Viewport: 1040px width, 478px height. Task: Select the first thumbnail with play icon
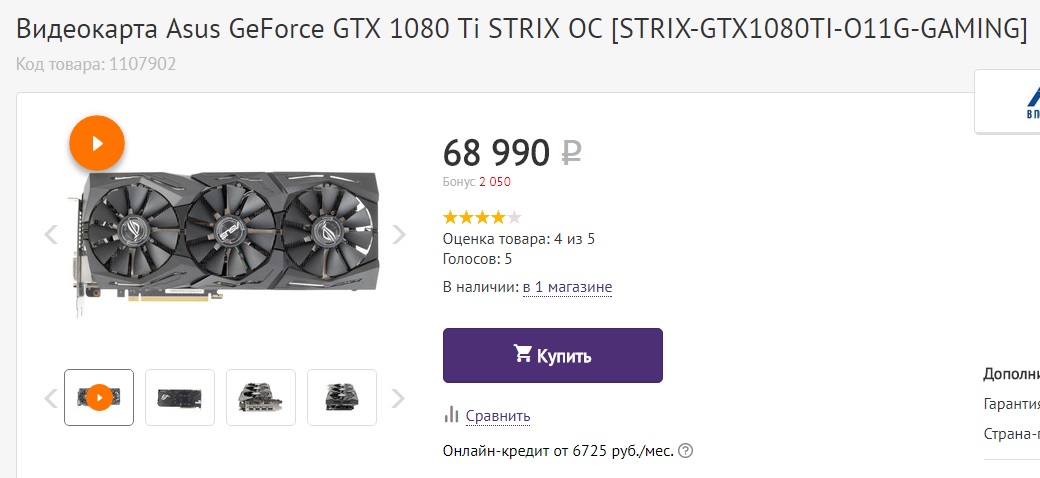99,397
